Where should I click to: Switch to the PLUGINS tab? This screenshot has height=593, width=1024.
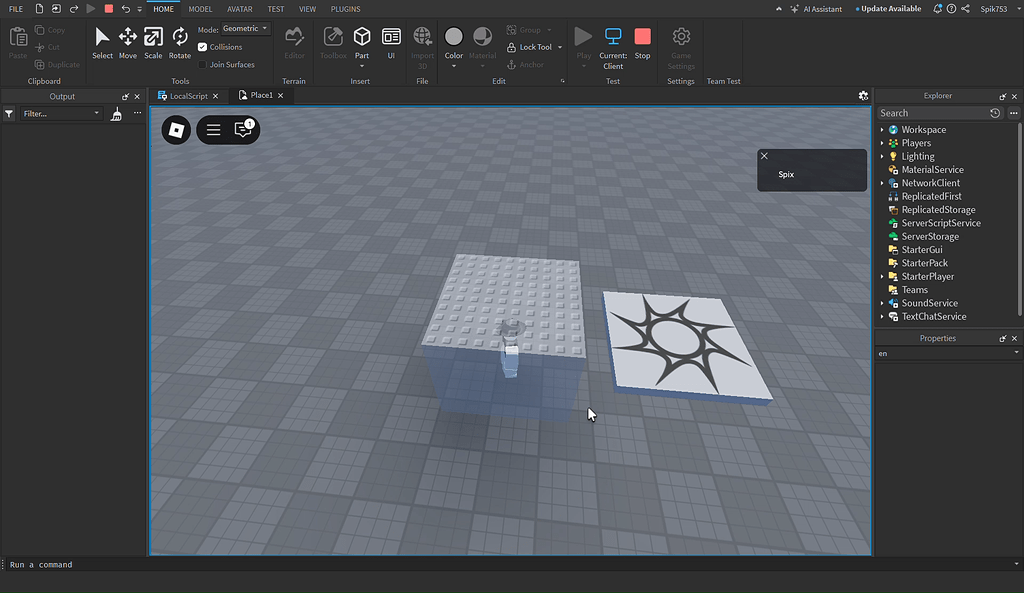(x=345, y=9)
